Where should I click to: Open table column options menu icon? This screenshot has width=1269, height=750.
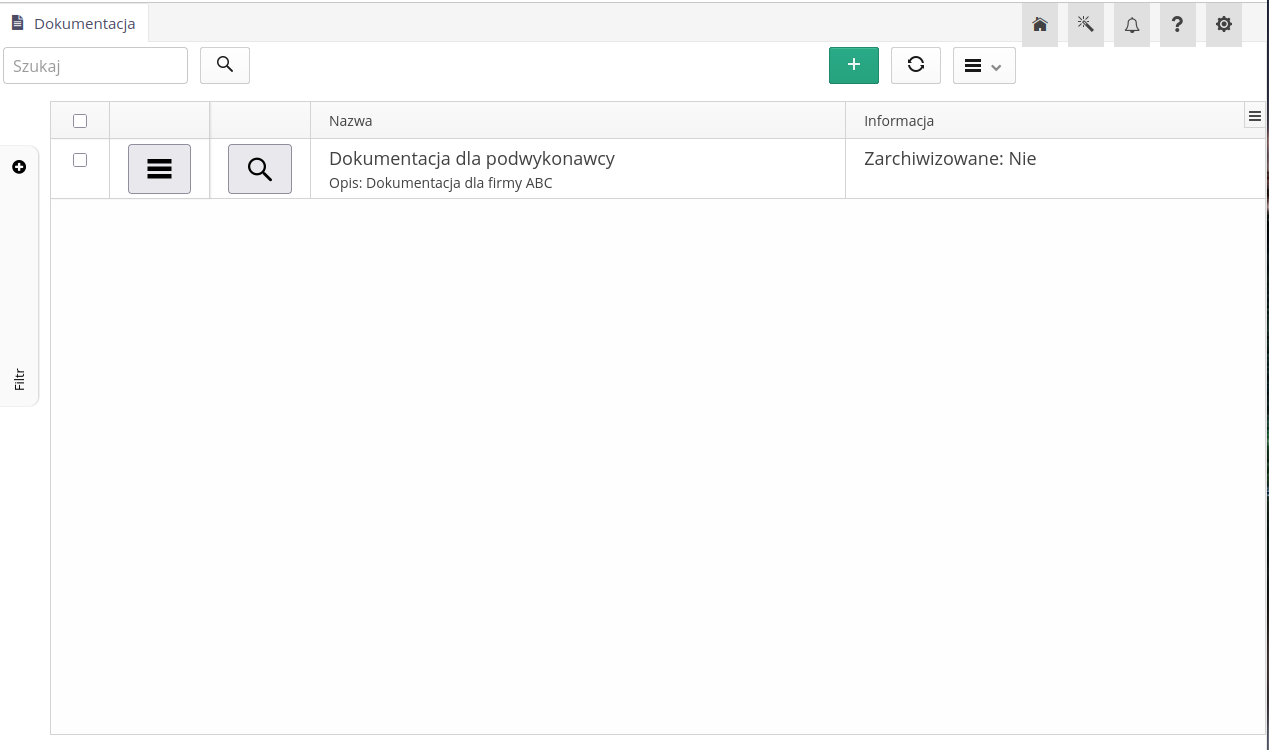1255,116
